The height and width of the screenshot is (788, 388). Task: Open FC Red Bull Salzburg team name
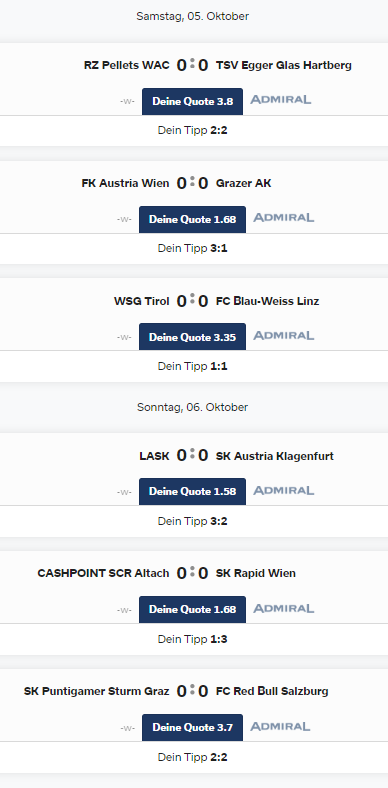pyautogui.click(x=272, y=691)
